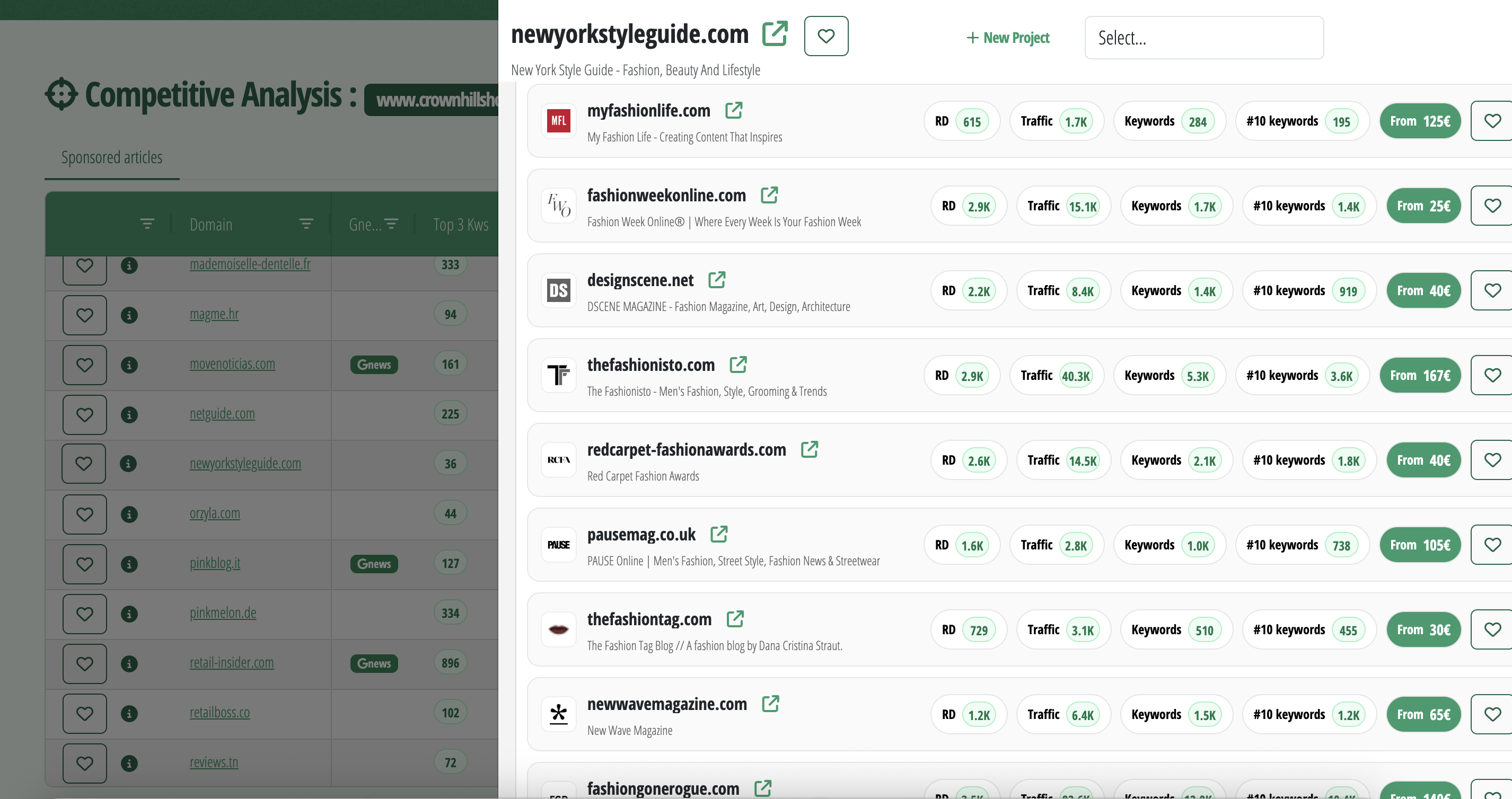Favorite the magme.hr table row
The height and width of the screenshot is (799, 1512).
(x=84, y=315)
